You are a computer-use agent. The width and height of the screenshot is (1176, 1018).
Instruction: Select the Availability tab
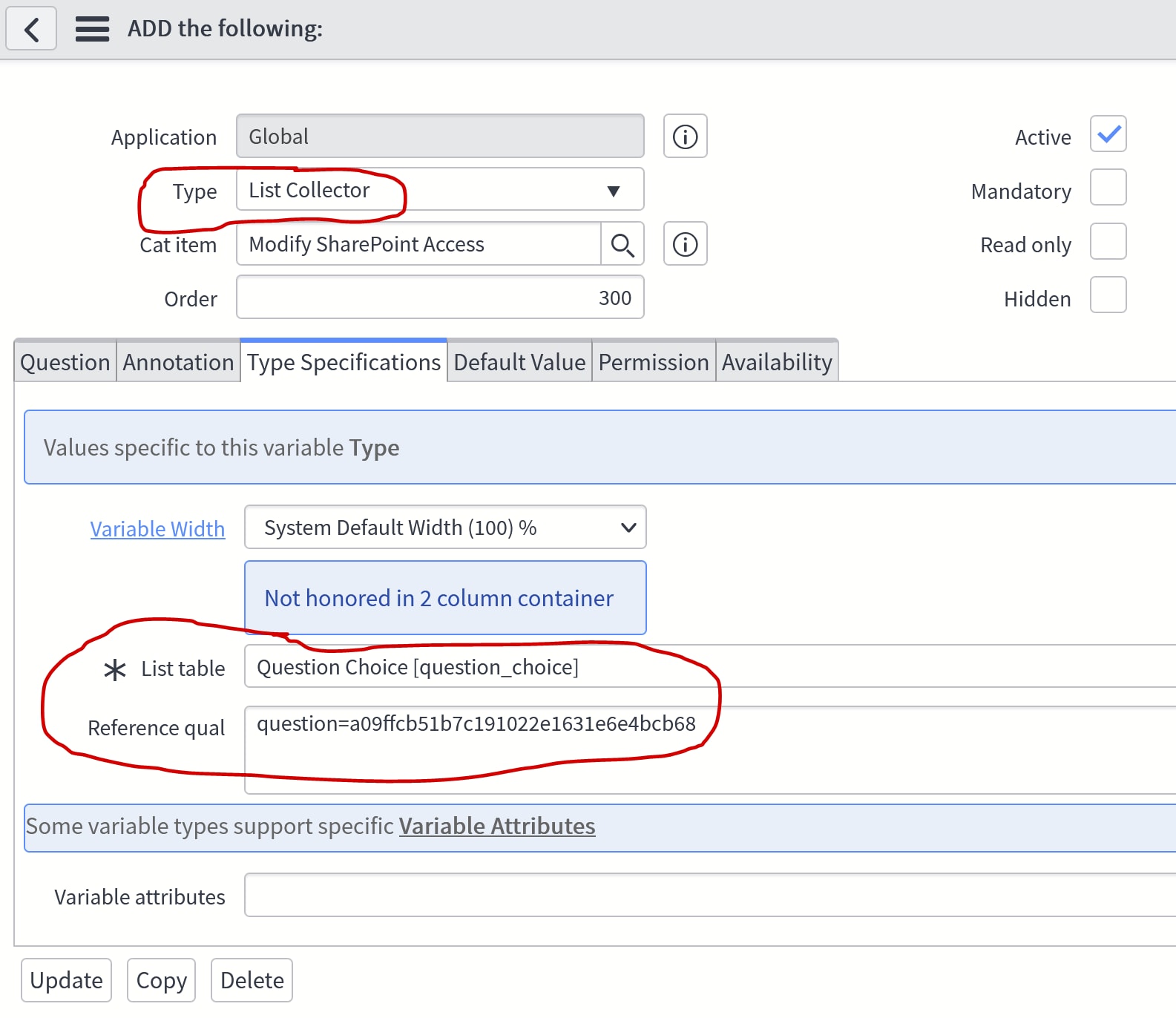pos(777,362)
